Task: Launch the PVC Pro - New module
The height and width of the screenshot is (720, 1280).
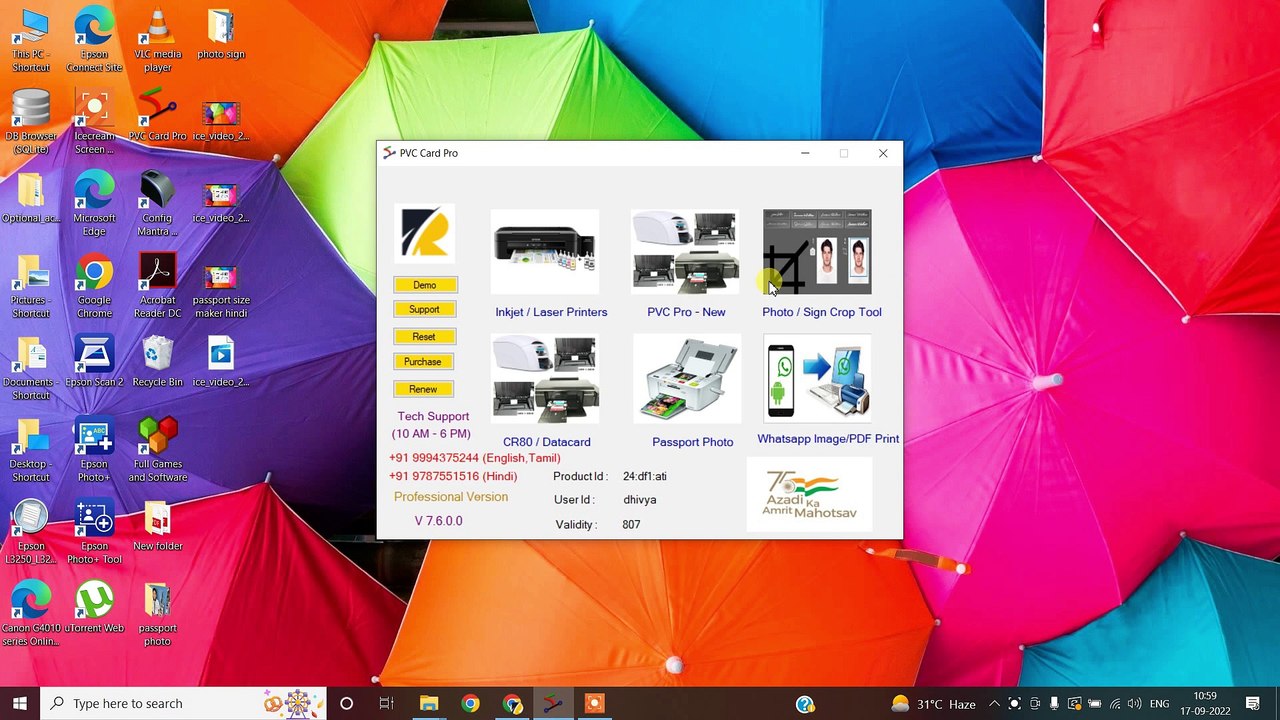Action: [x=685, y=251]
